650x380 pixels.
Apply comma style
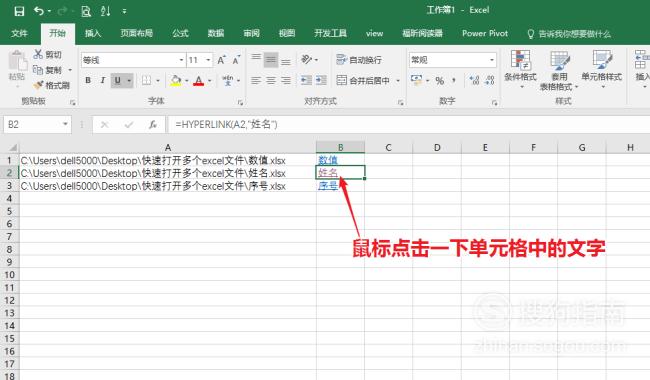pos(454,80)
